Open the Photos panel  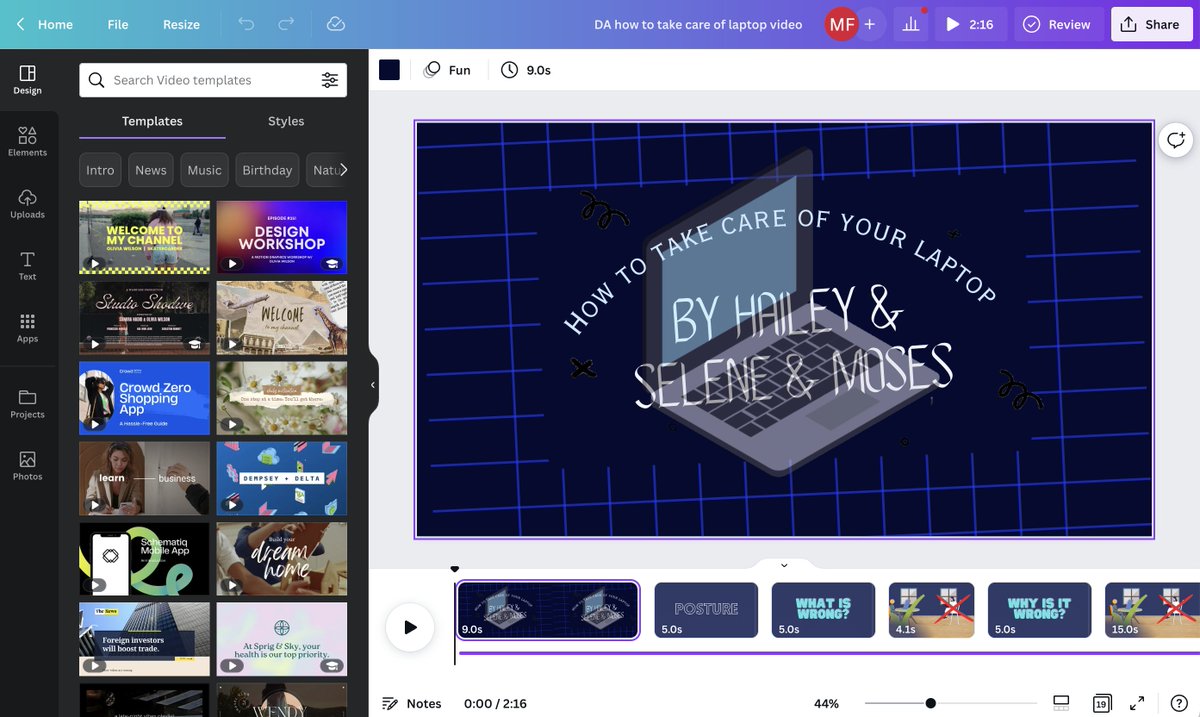tap(27, 465)
